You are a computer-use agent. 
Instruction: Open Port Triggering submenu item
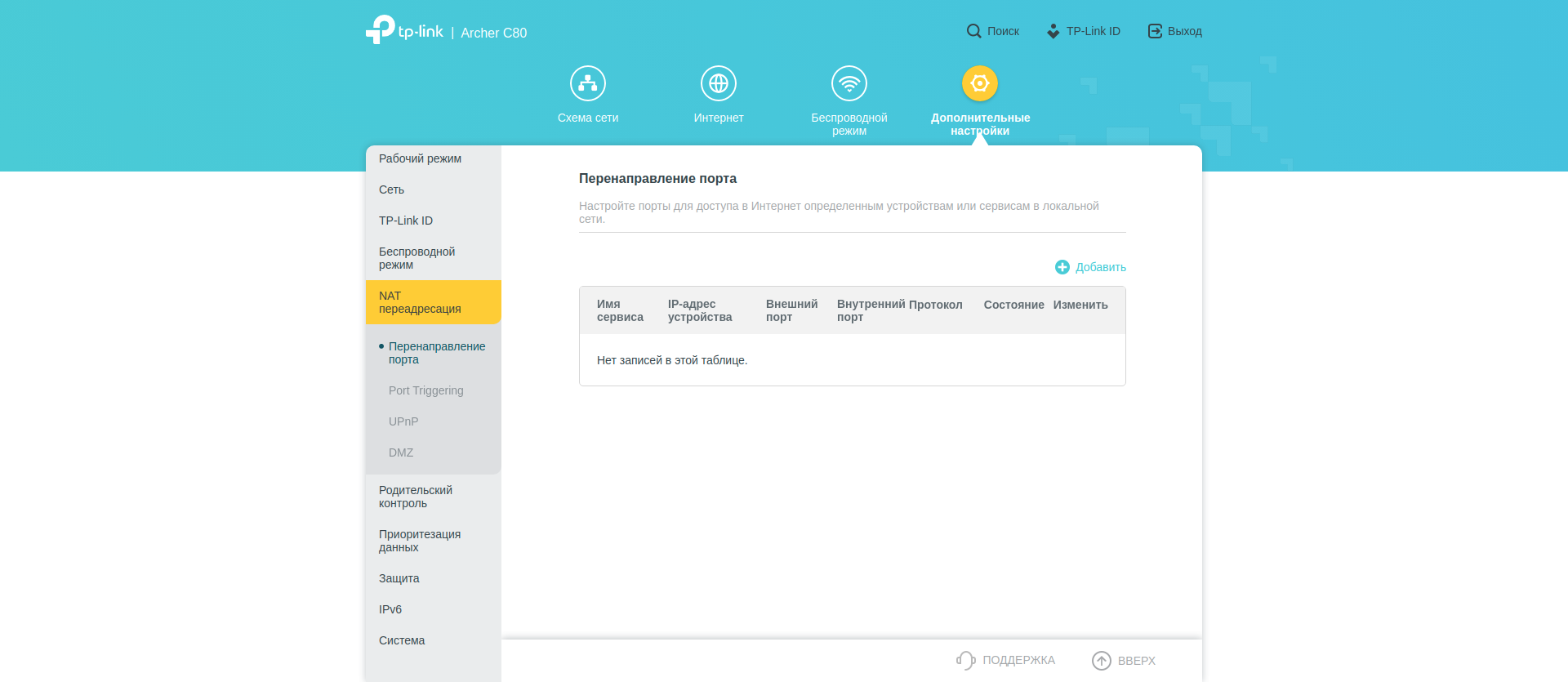coord(426,390)
